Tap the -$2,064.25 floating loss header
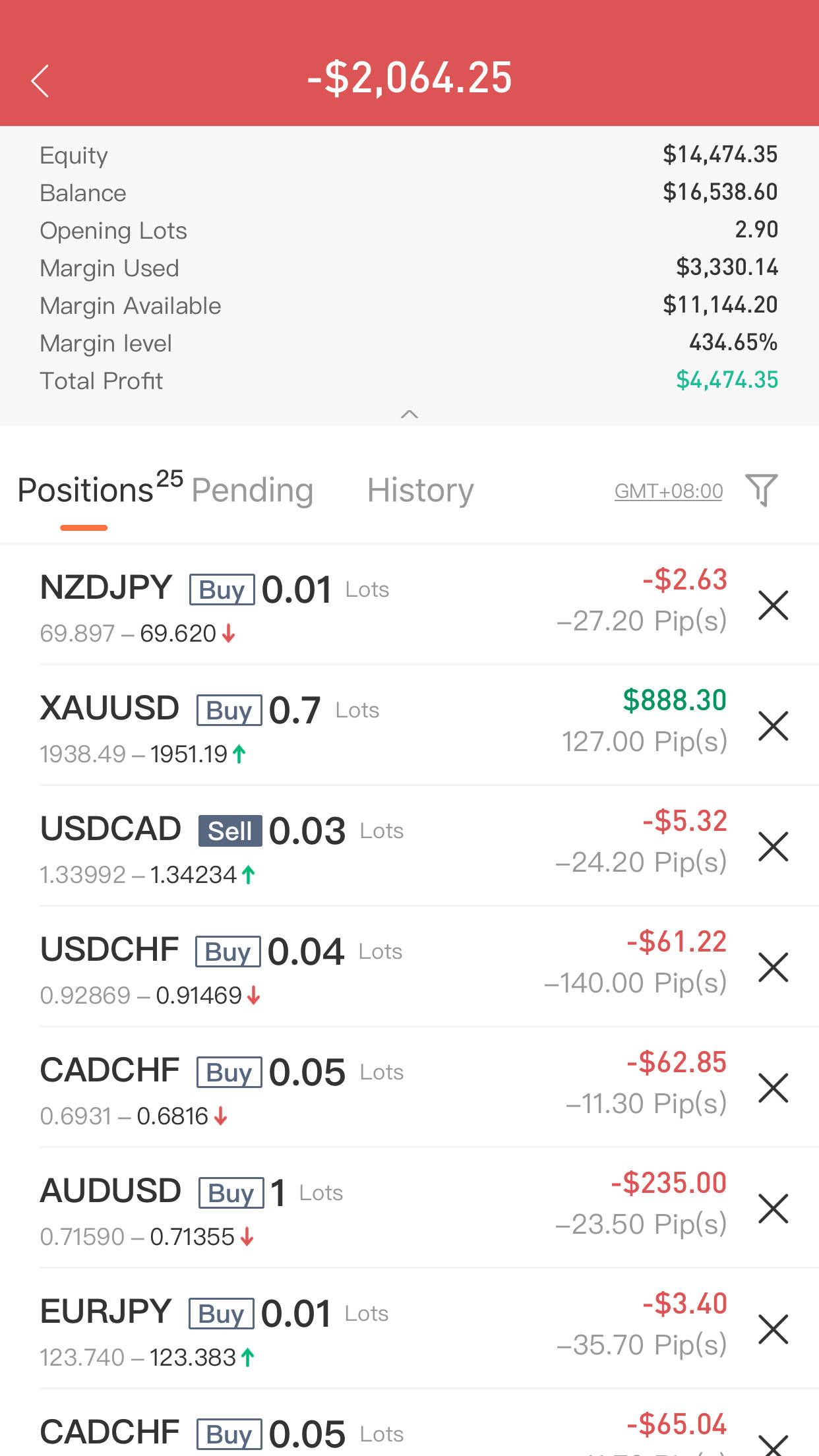The width and height of the screenshot is (819, 1456). [409, 78]
